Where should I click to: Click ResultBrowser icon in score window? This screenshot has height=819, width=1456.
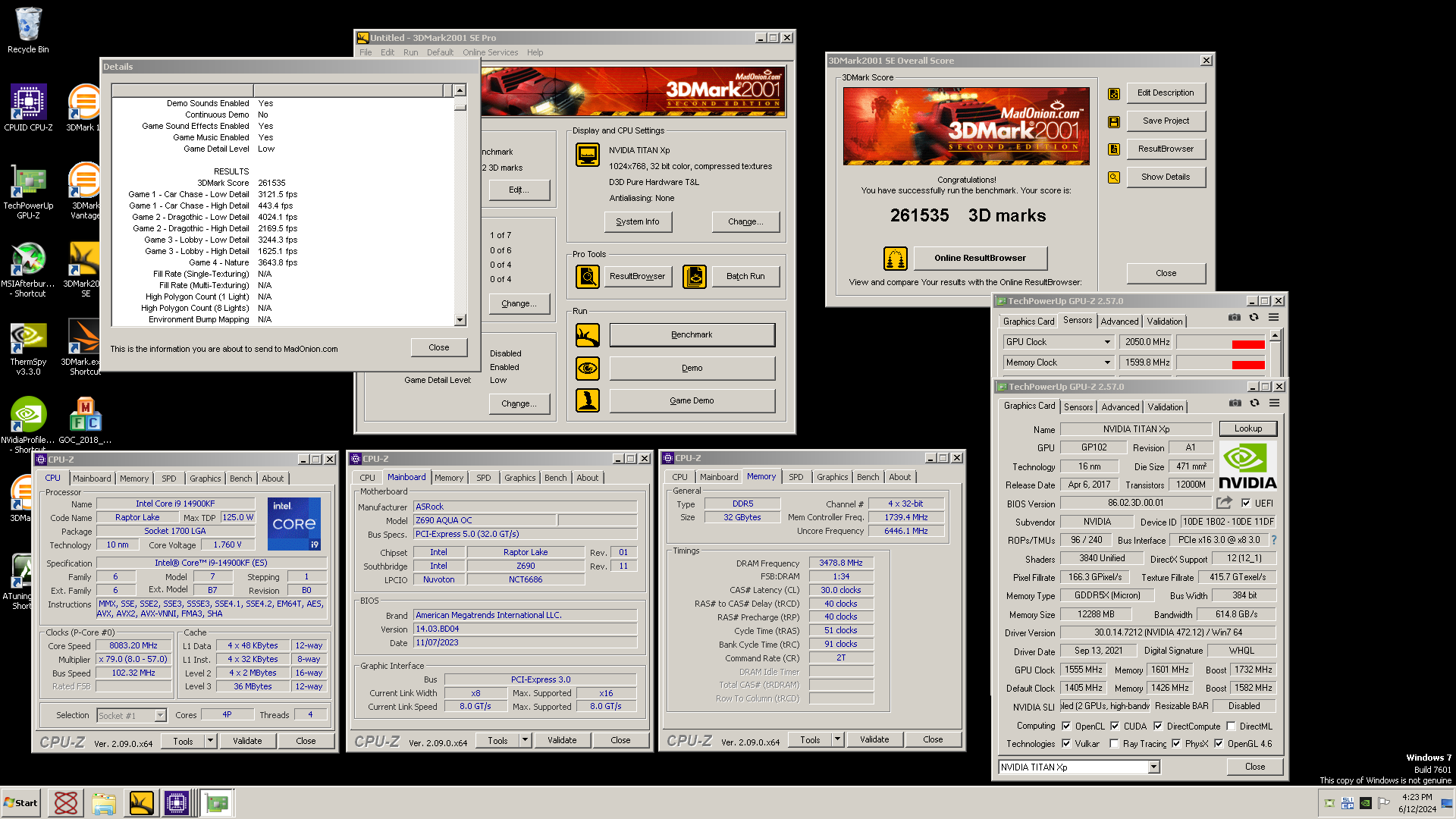pyautogui.click(x=1114, y=149)
